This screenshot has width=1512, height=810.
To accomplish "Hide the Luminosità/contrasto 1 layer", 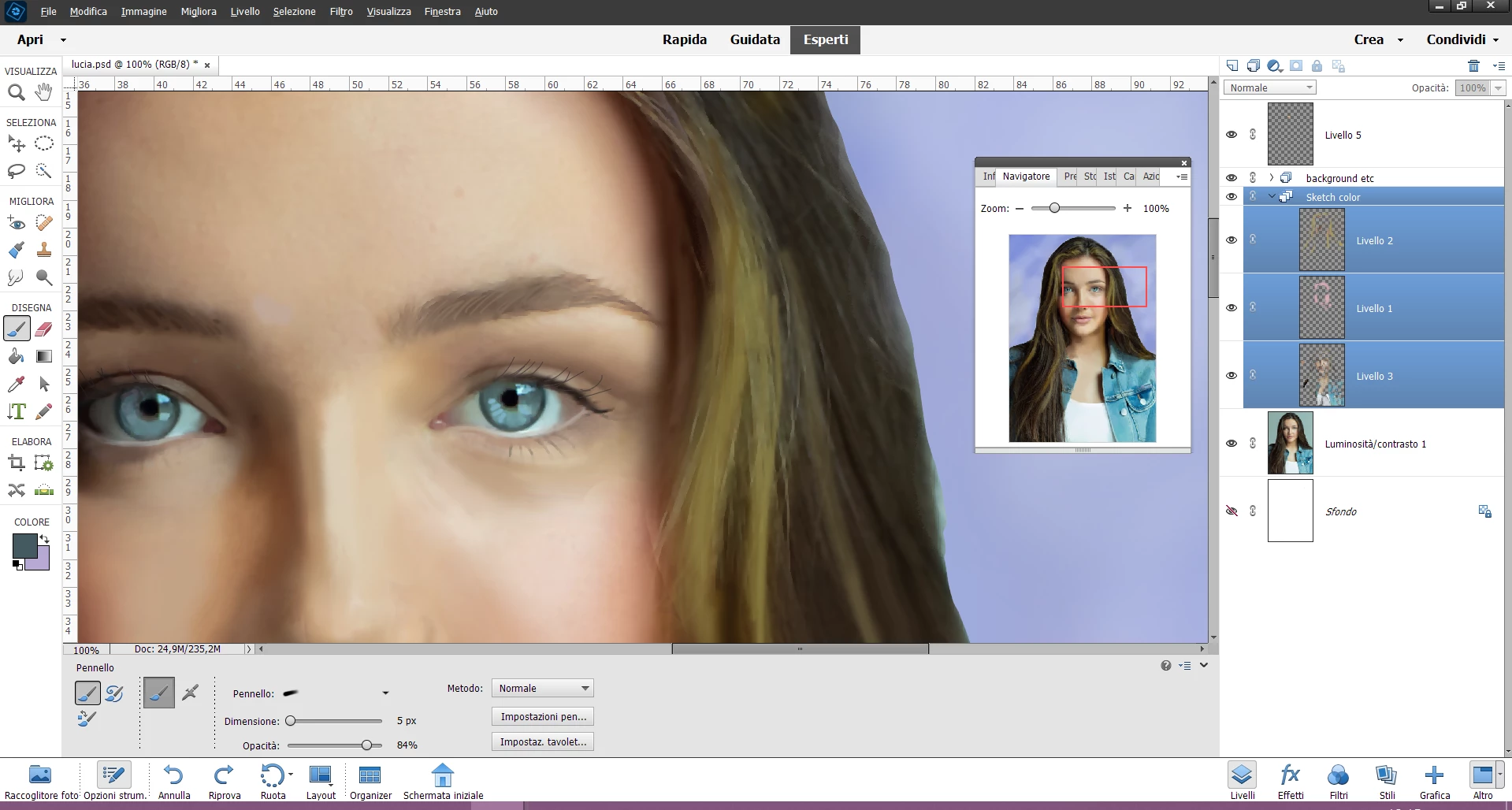I will [1232, 444].
